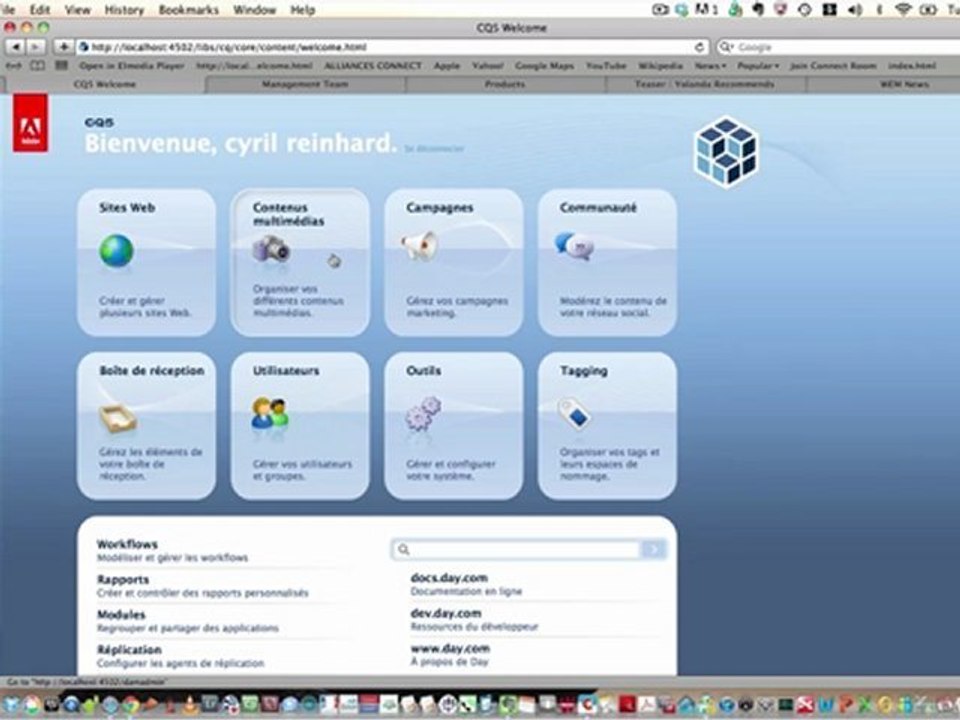The height and width of the screenshot is (720, 960).
Task: Click the Se déconnecter link
Action: (x=434, y=149)
